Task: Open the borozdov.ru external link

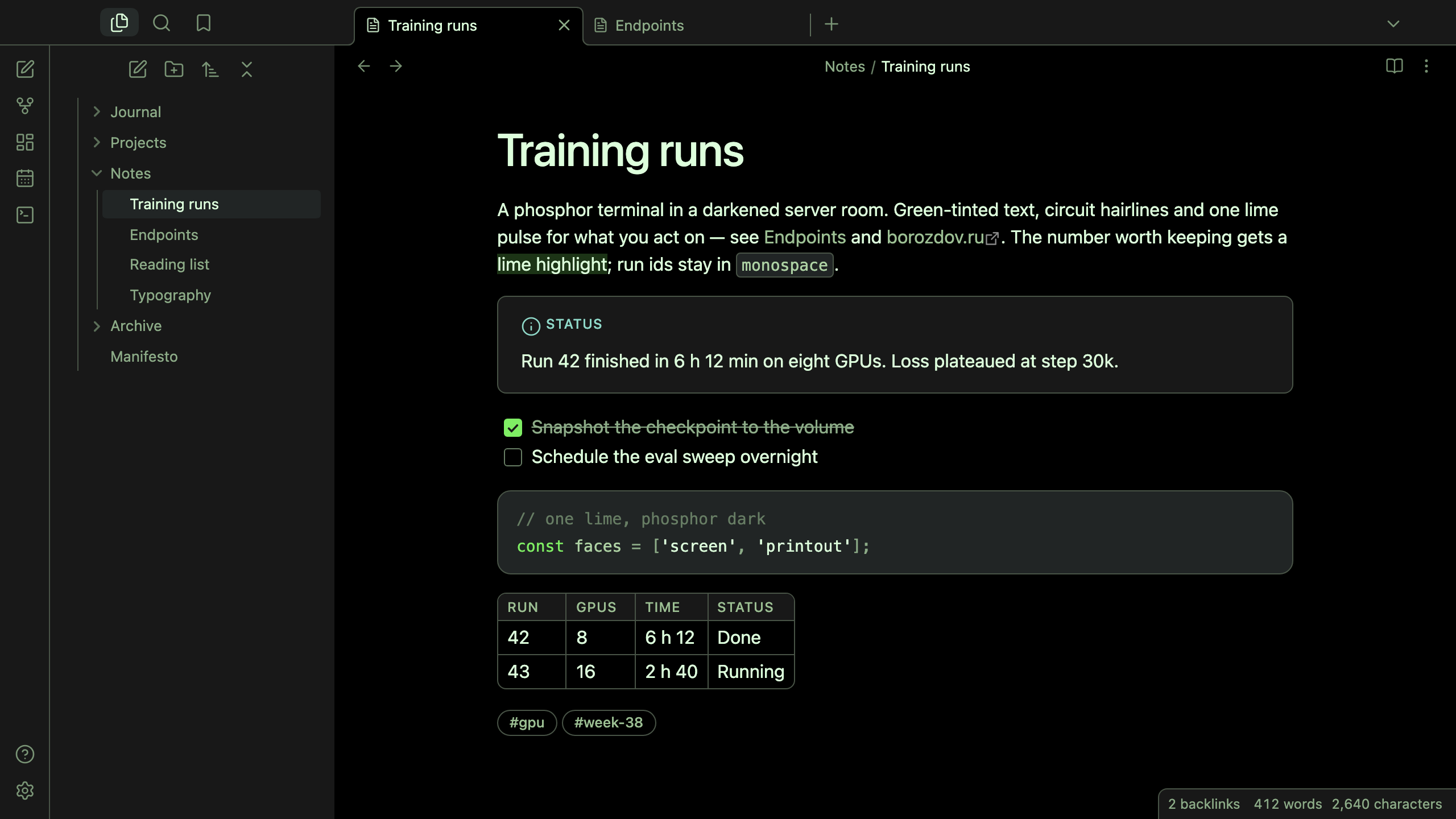Action: (942, 237)
